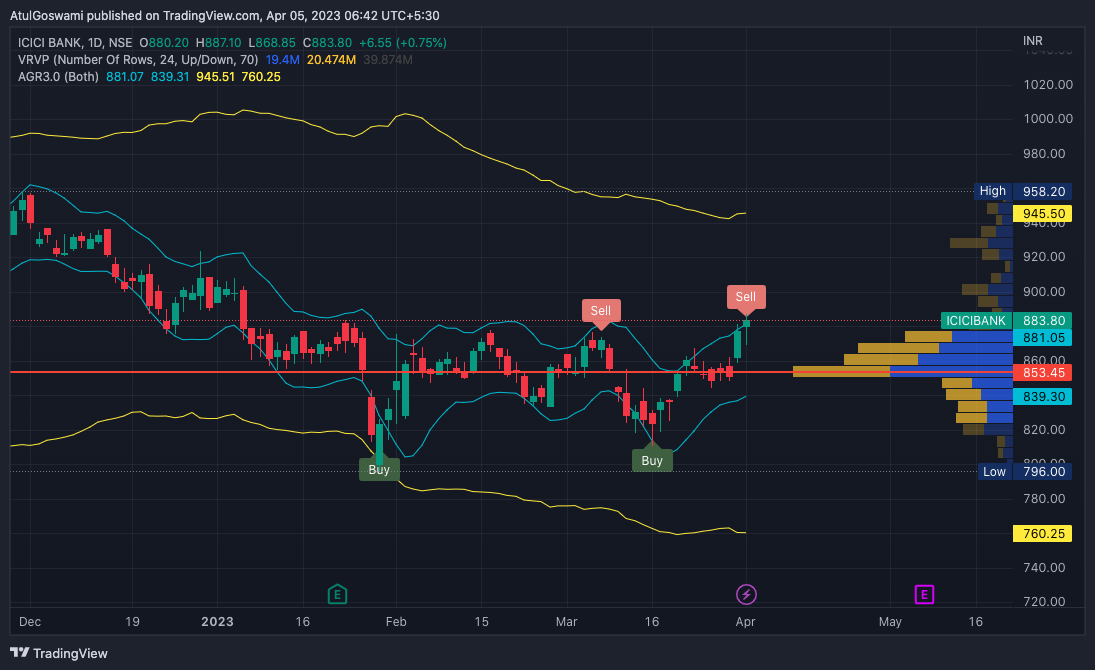This screenshot has width=1095, height=670.
Task: Click the VRVP 20.474M down volume value
Action: [332, 60]
